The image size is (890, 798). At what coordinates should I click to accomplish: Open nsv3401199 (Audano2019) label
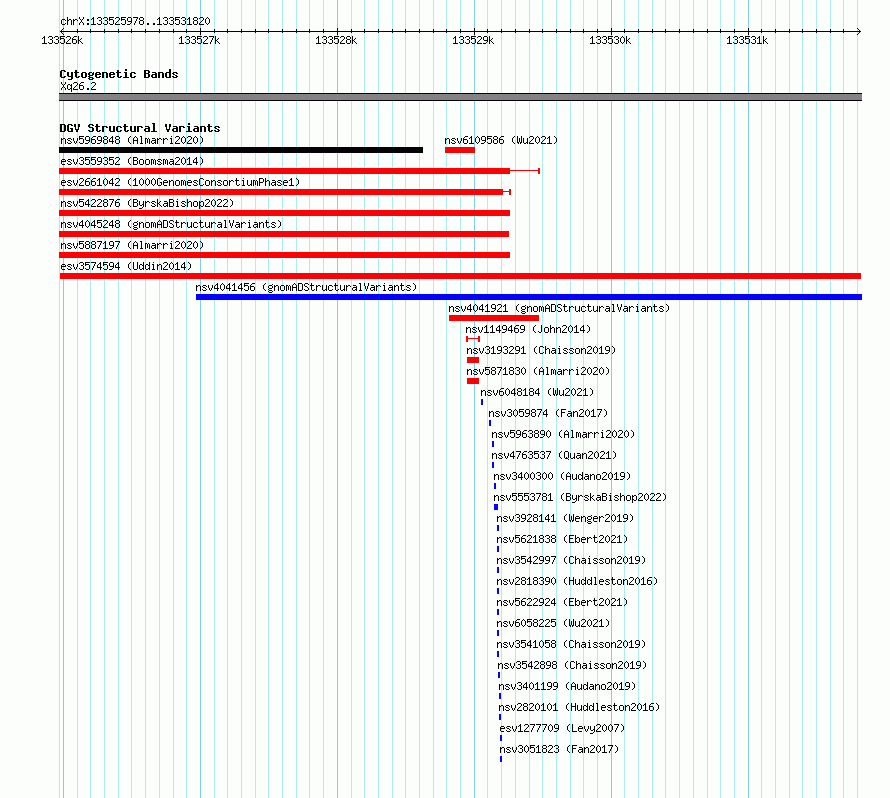click(x=567, y=686)
